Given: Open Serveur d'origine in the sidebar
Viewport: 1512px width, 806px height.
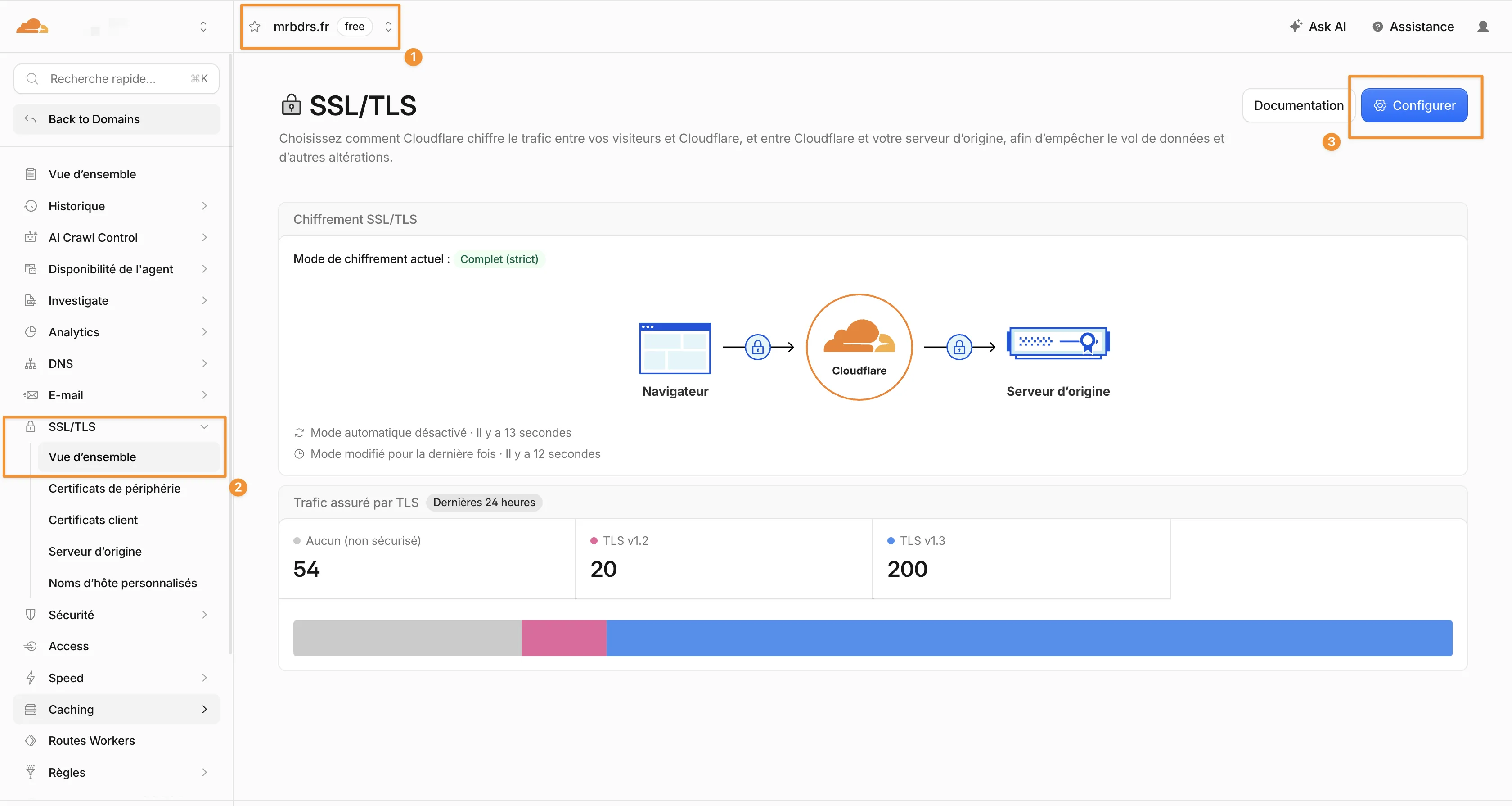Looking at the screenshot, I should click(x=95, y=552).
